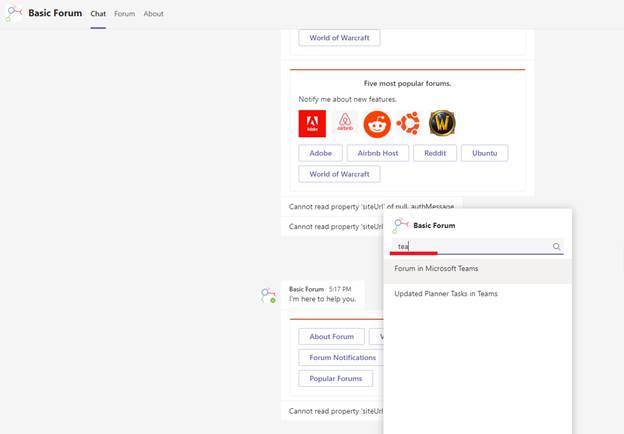Click 'Basic Forum' title in search popup
This screenshot has height=434, width=624.
pos(434,226)
